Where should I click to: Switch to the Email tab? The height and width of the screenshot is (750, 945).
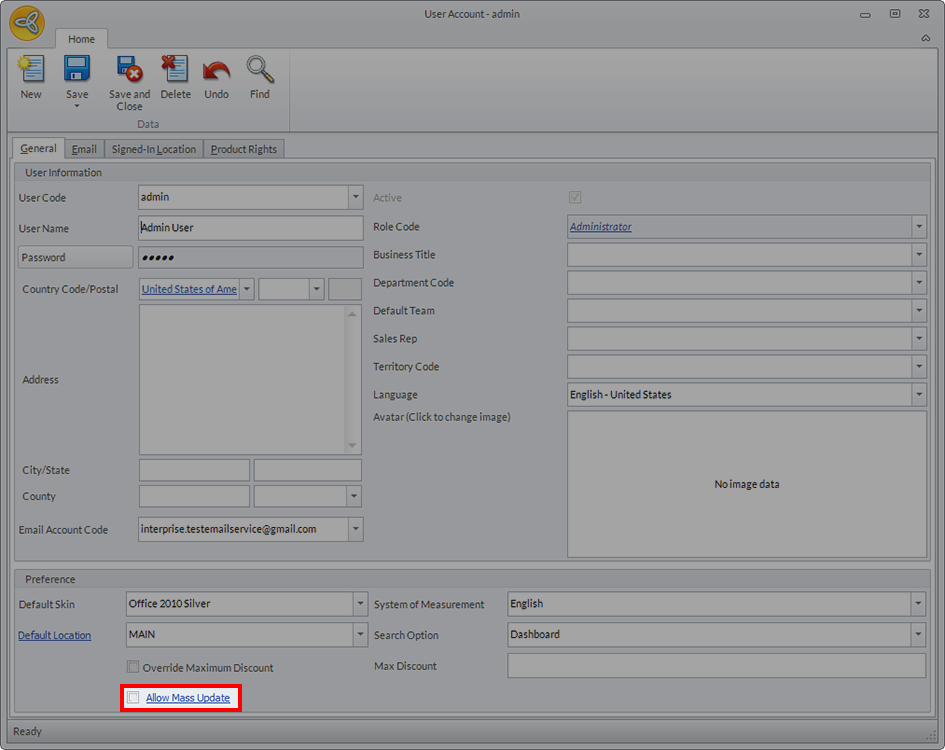point(84,149)
